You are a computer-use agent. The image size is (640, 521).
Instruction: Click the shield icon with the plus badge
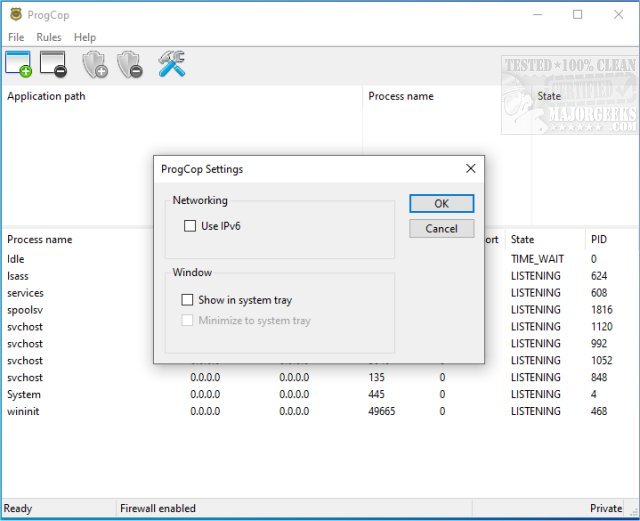pos(95,65)
